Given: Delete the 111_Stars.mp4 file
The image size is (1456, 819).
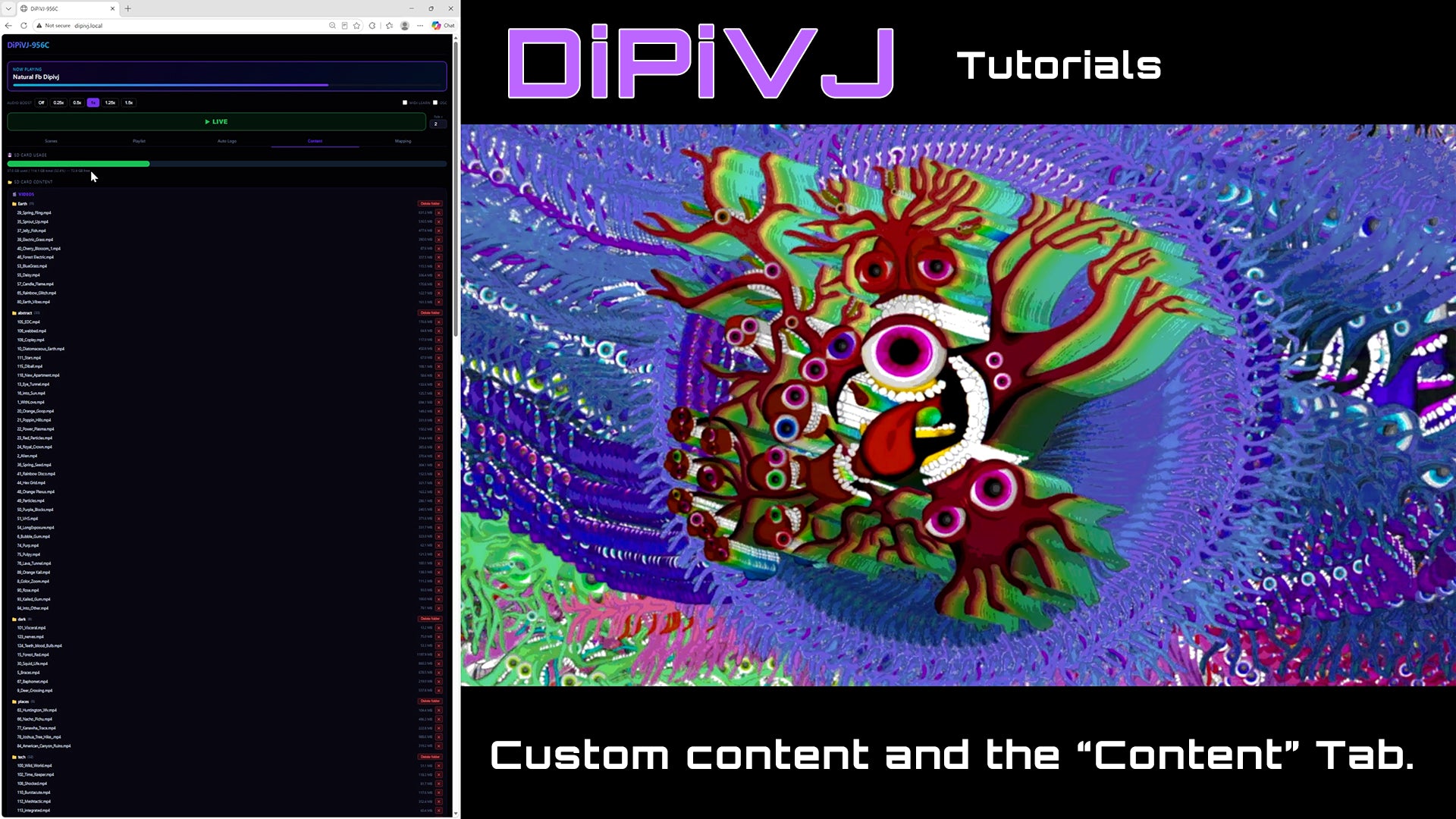Looking at the screenshot, I should [438, 358].
